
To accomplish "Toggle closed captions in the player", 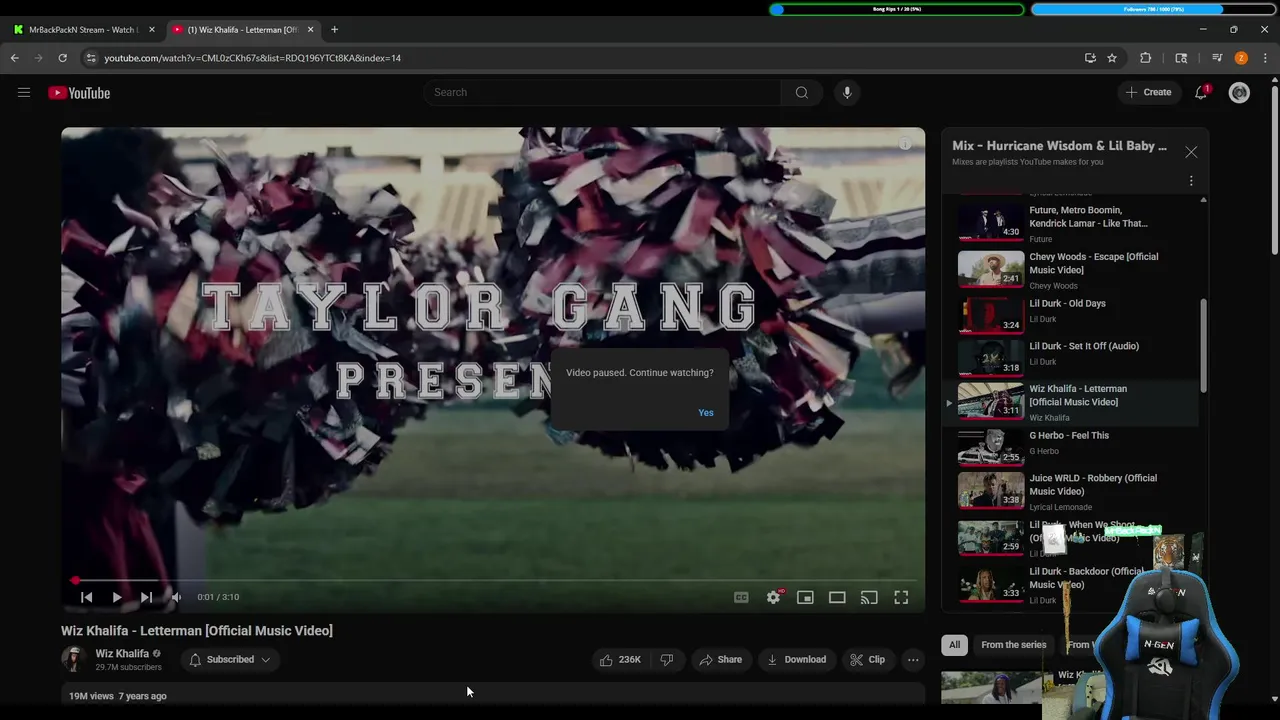I will point(741,597).
